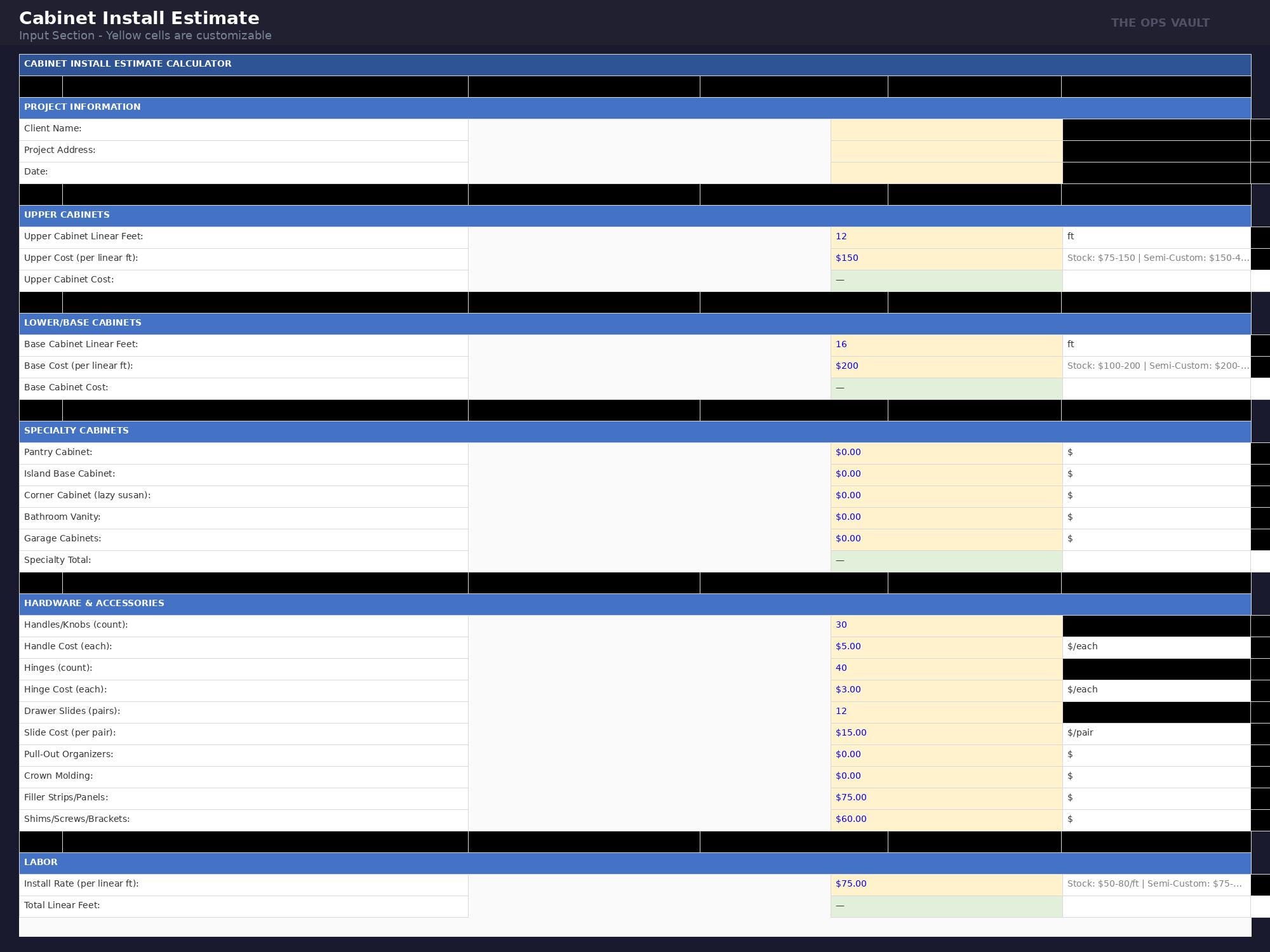Screen dimensions: 1270x952
Task: Select the Total Linear Feet result cell
Action: [946, 907]
